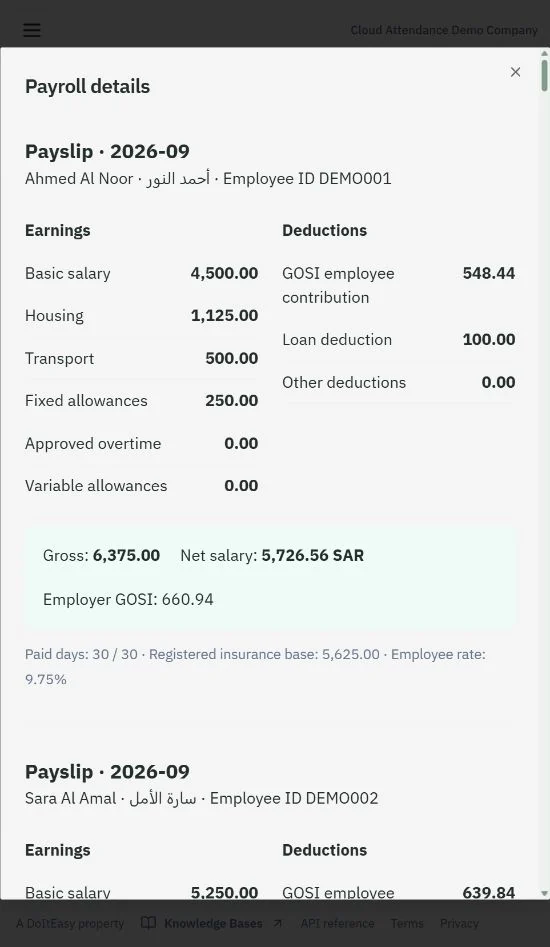
Task: Click the "Approved overtime" label
Action: pos(93,443)
